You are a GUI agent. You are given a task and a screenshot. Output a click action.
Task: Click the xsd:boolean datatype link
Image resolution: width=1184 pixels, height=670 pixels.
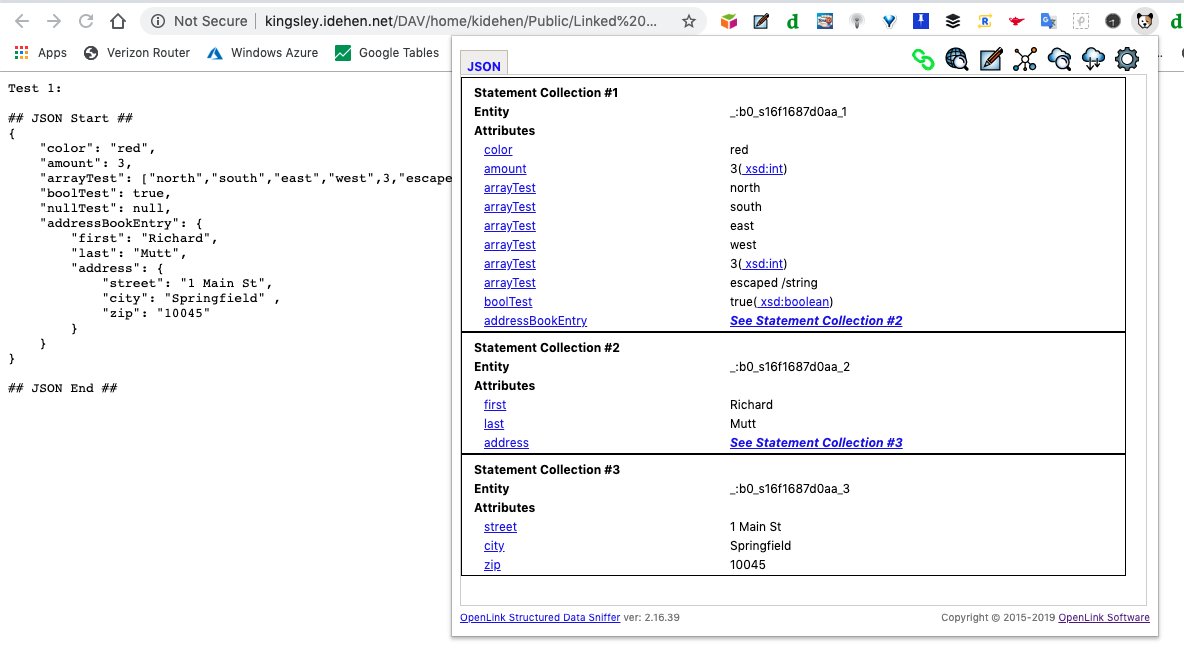(x=793, y=301)
